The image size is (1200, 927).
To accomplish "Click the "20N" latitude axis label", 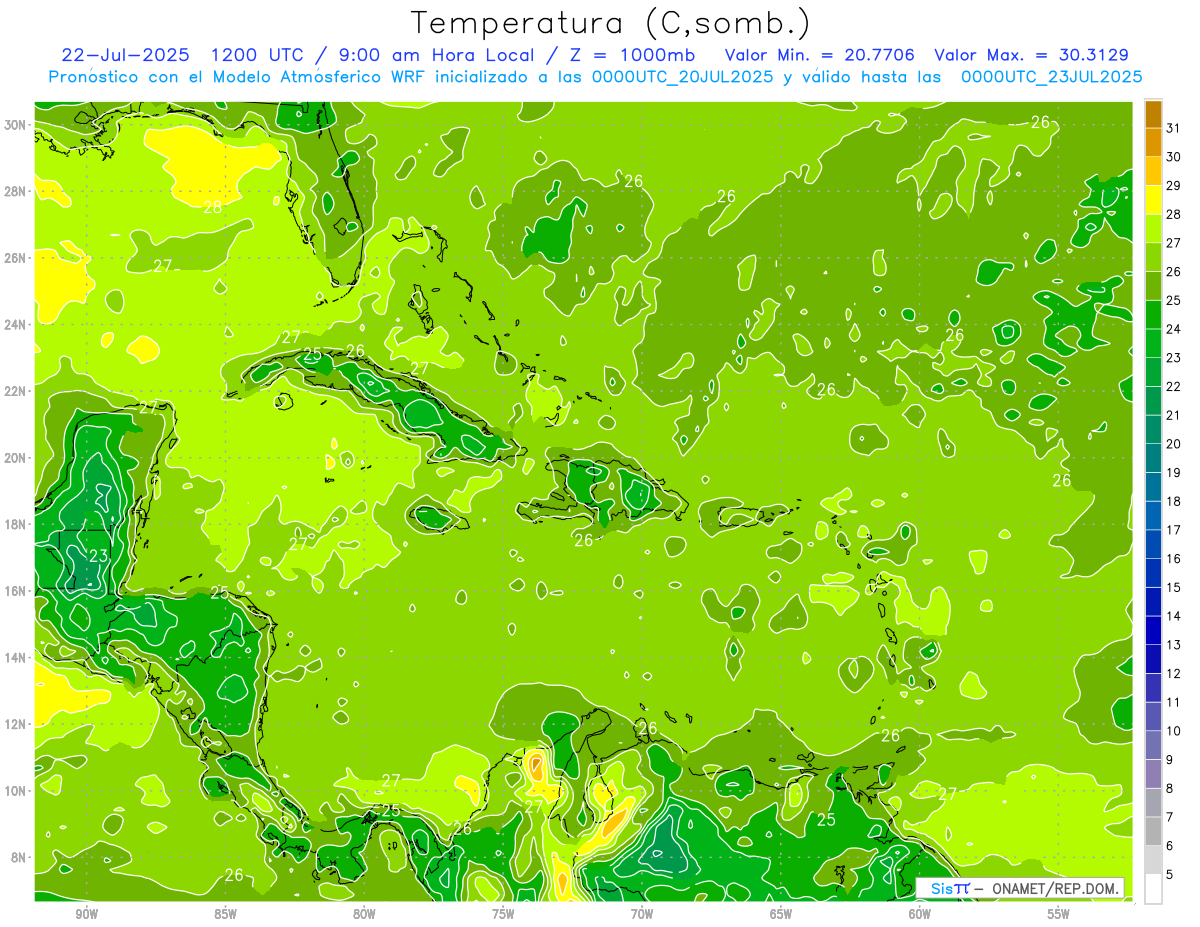I will pos(15,458).
